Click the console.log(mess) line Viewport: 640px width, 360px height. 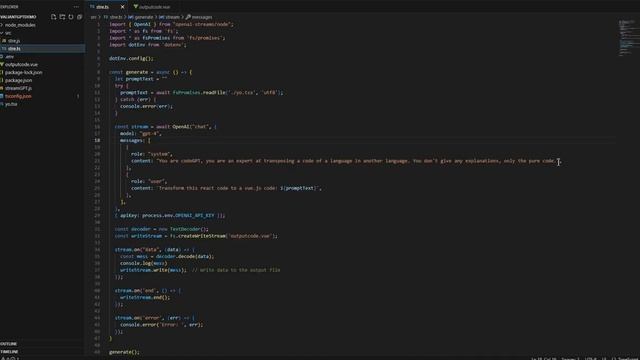click(143, 263)
